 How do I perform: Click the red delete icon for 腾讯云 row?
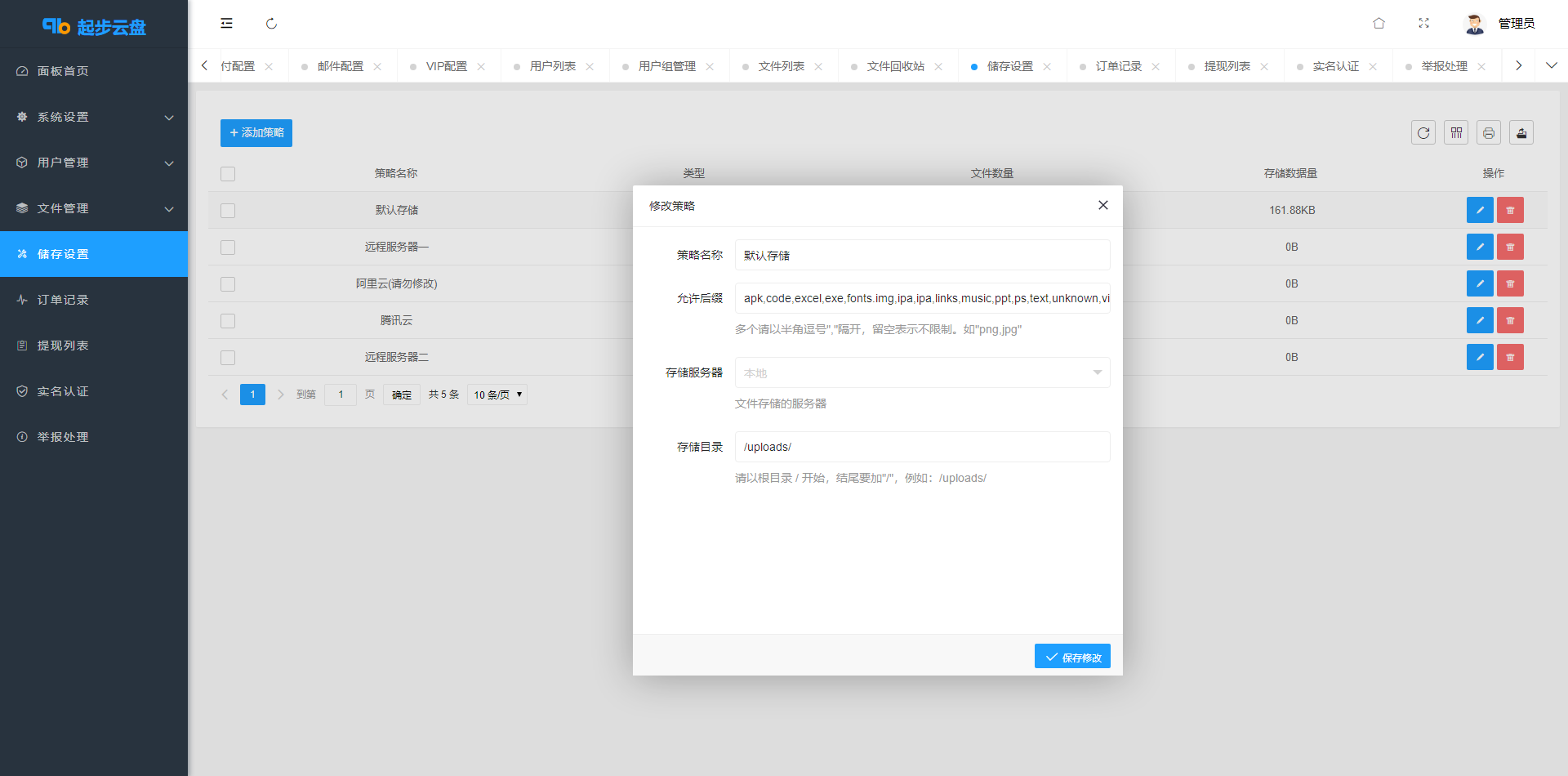[x=1510, y=320]
